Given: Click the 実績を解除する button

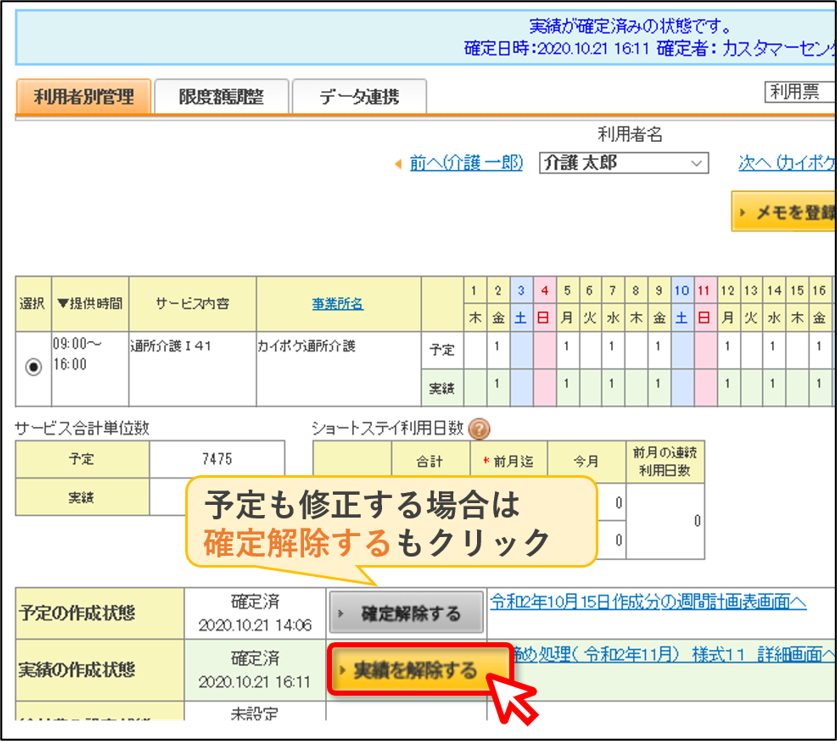Looking at the screenshot, I should pyautogui.click(x=420, y=669).
